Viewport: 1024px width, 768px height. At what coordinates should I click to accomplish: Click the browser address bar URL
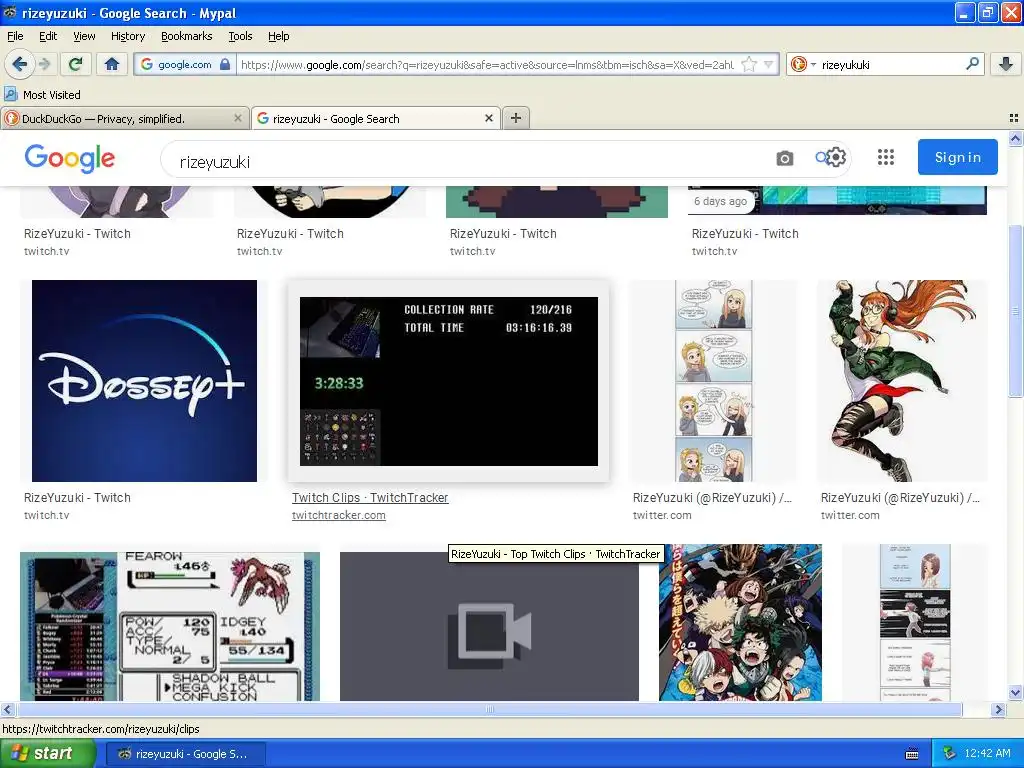pos(487,65)
